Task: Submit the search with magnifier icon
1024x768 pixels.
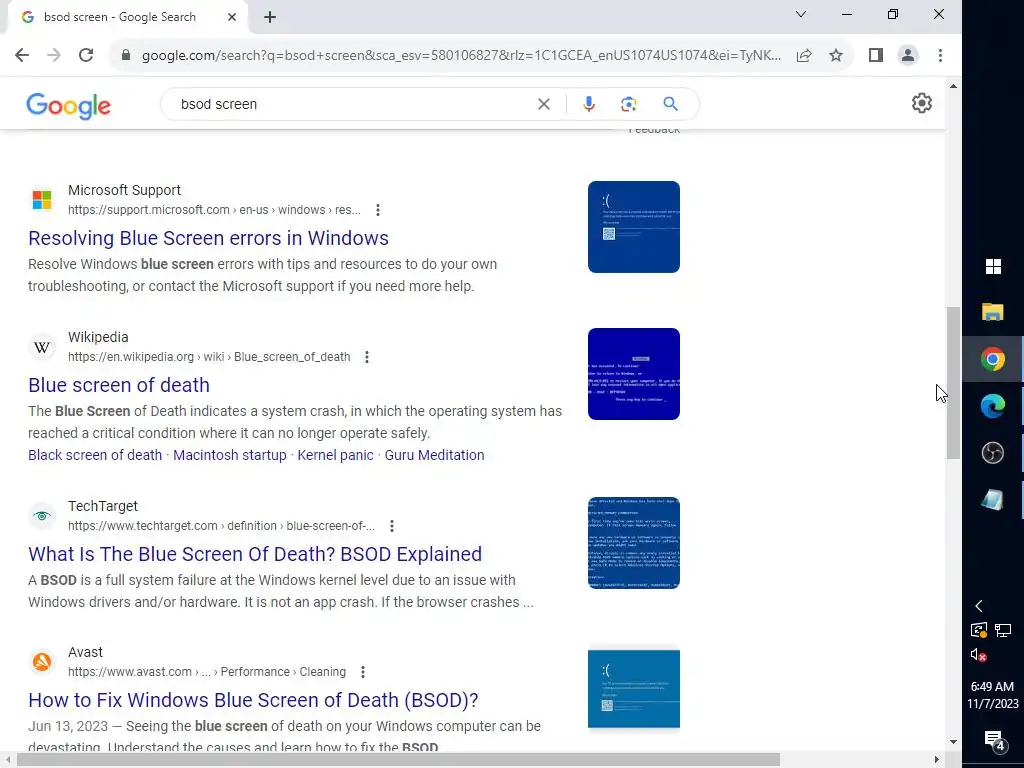Action: (670, 104)
